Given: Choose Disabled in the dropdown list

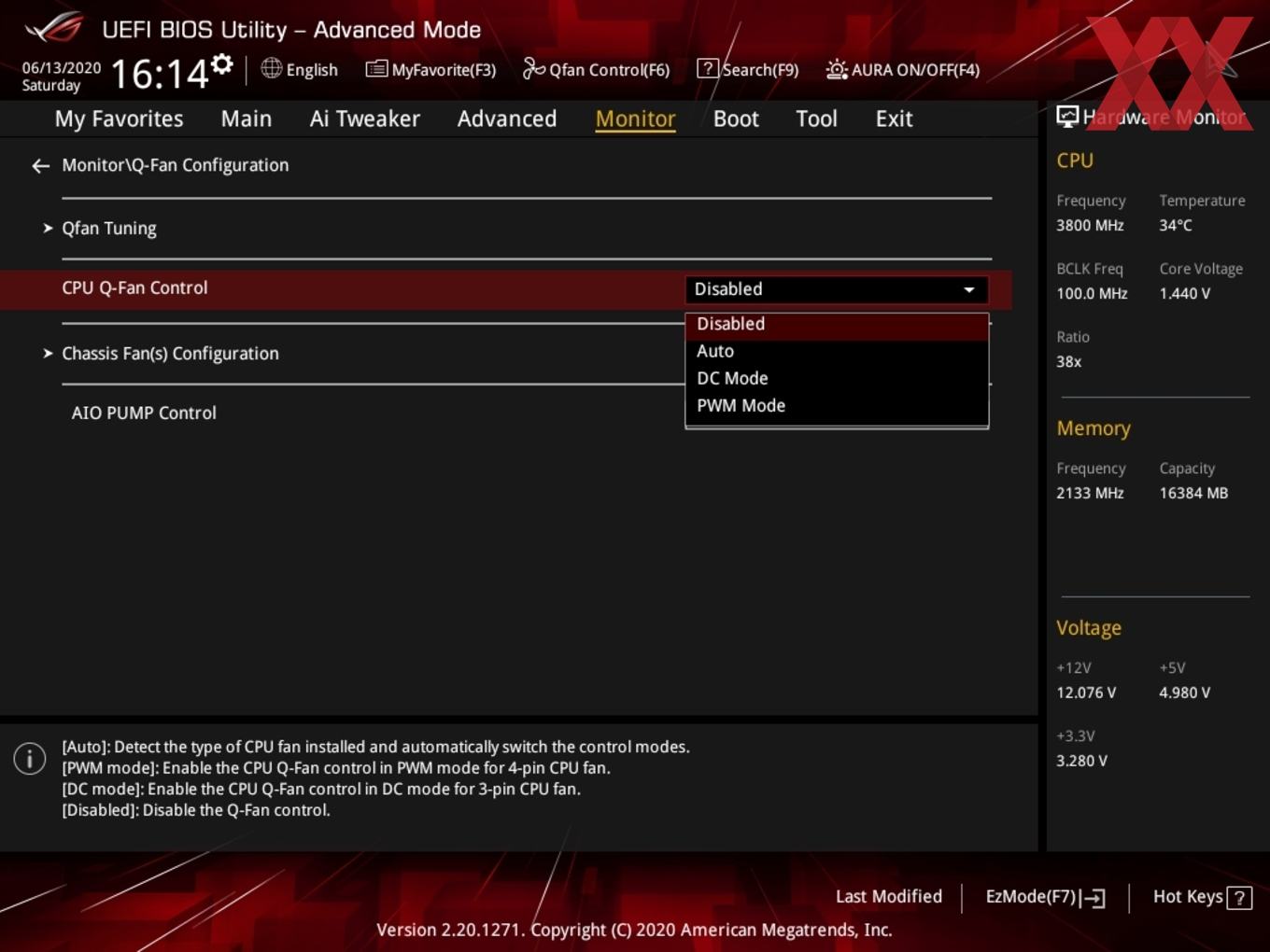Looking at the screenshot, I should pos(837,324).
